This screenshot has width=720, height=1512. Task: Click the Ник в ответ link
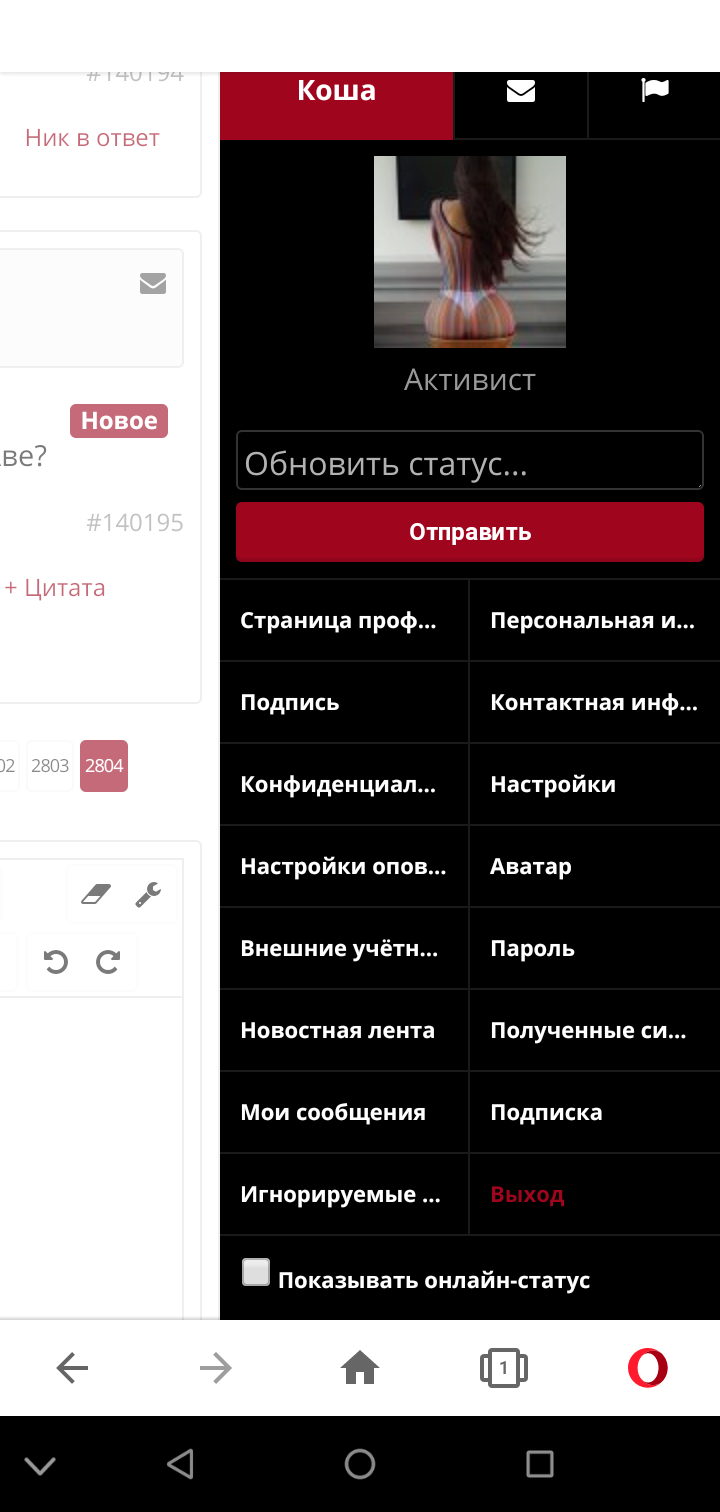(92, 138)
